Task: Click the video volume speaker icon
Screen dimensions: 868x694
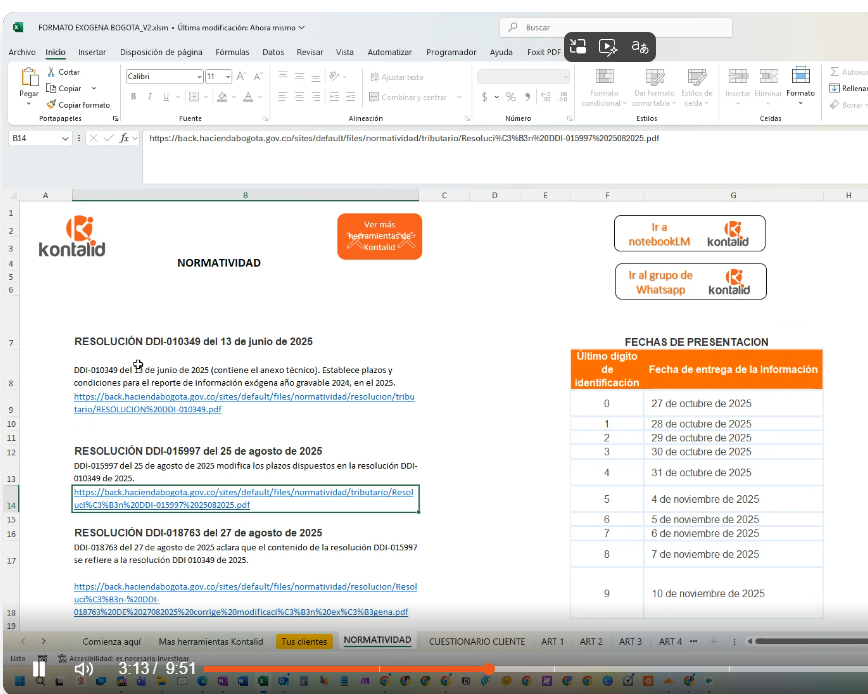Action: point(84,668)
